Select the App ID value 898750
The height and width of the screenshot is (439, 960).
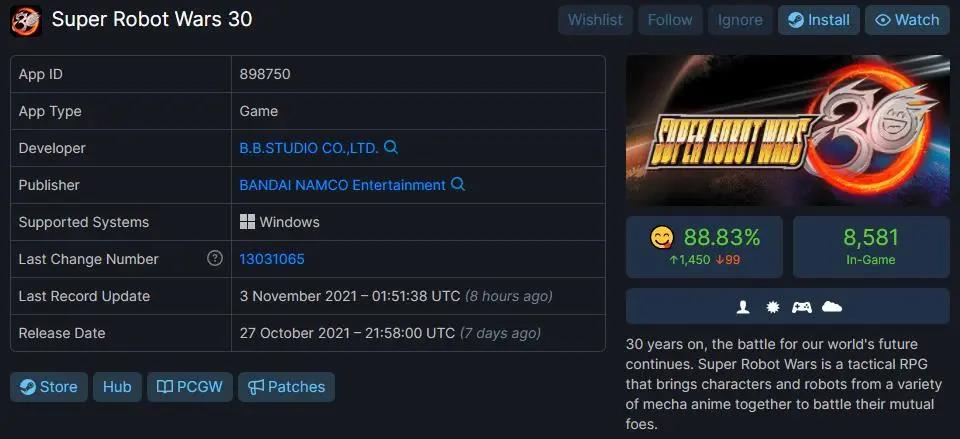265,74
